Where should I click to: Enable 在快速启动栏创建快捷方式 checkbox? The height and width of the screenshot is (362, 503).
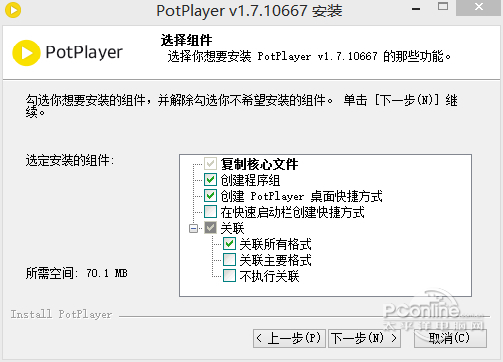pyautogui.click(x=210, y=212)
